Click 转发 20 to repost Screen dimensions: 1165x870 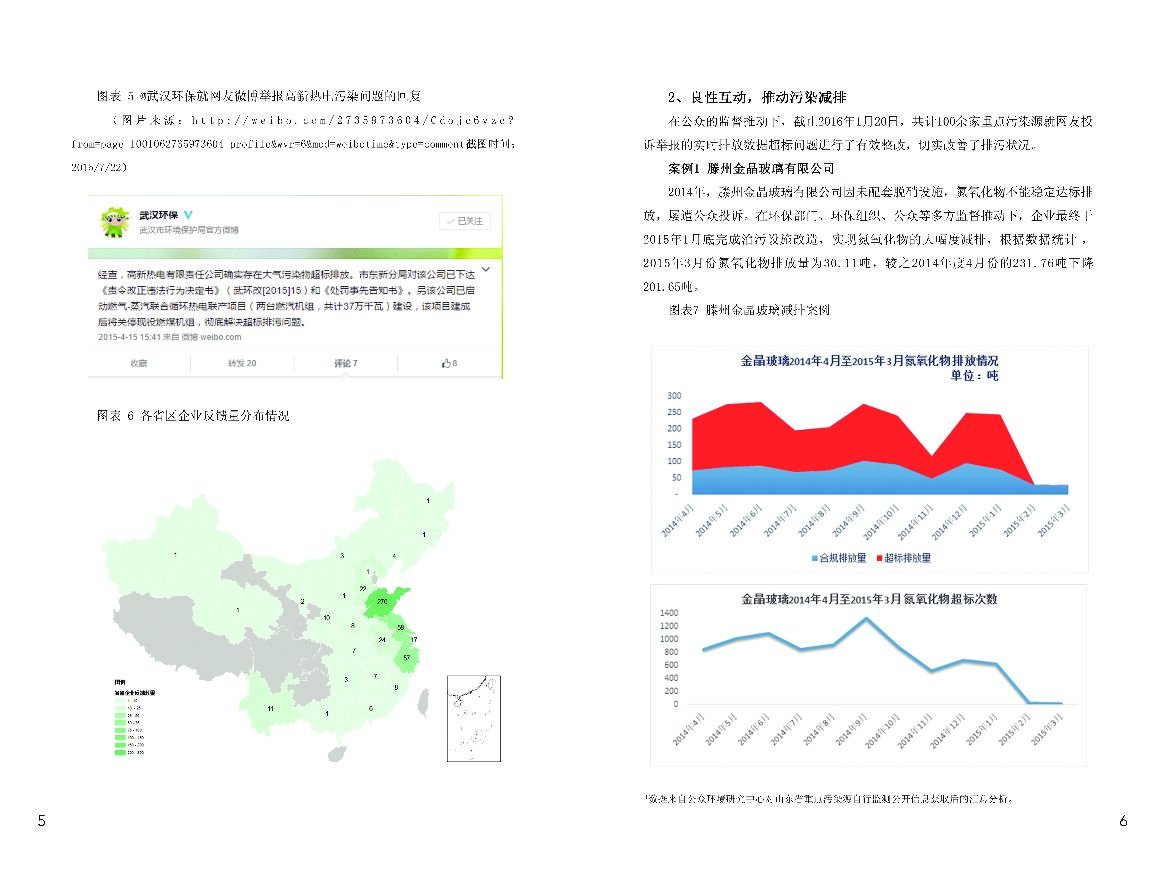click(x=242, y=363)
